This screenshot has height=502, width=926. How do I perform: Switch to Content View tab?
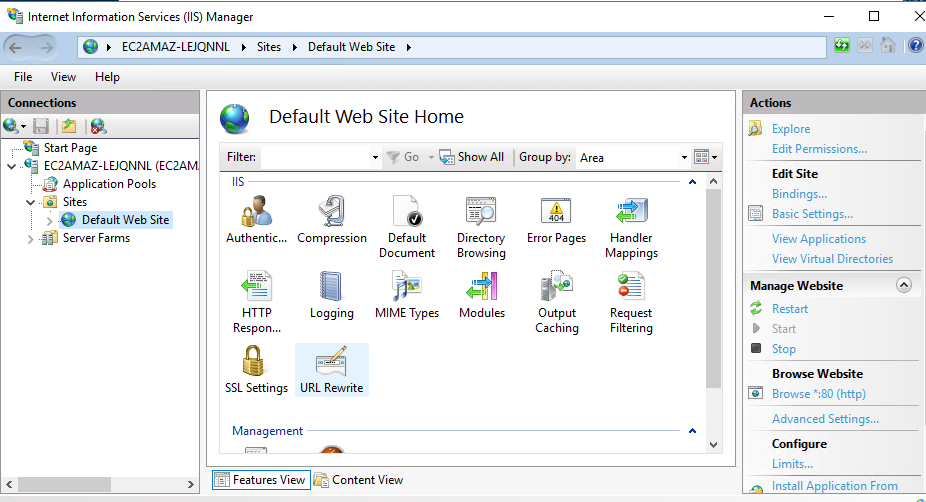coord(359,480)
